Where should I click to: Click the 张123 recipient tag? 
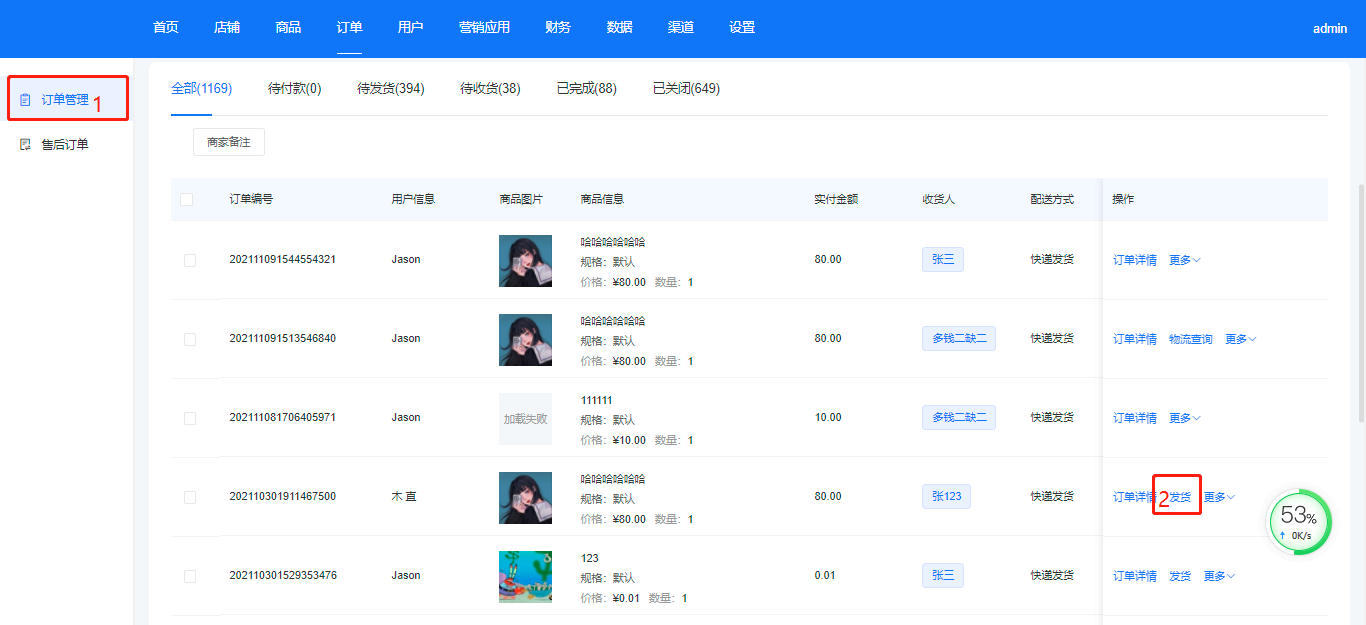tap(946, 497)
